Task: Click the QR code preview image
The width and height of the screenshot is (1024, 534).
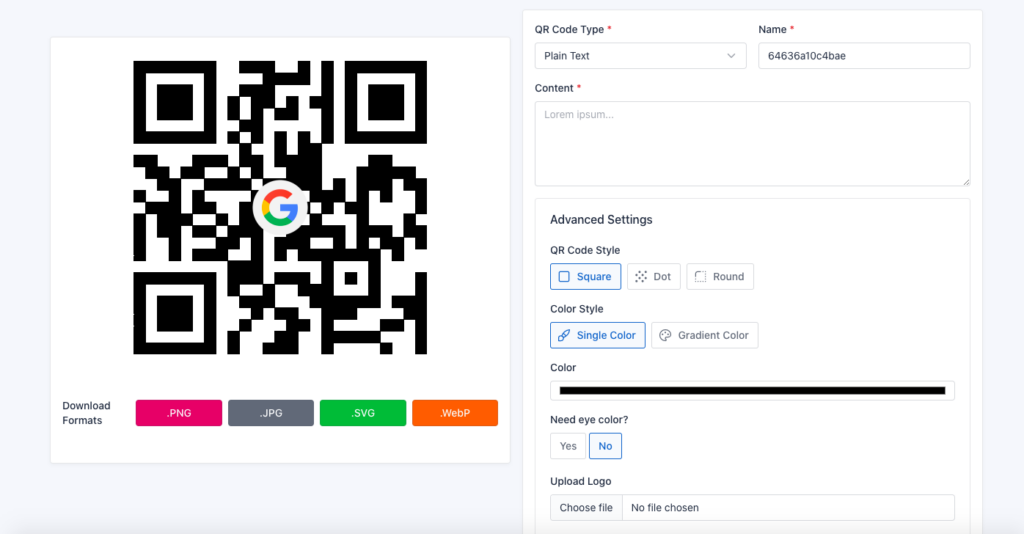Action: [x=280, y=208]
